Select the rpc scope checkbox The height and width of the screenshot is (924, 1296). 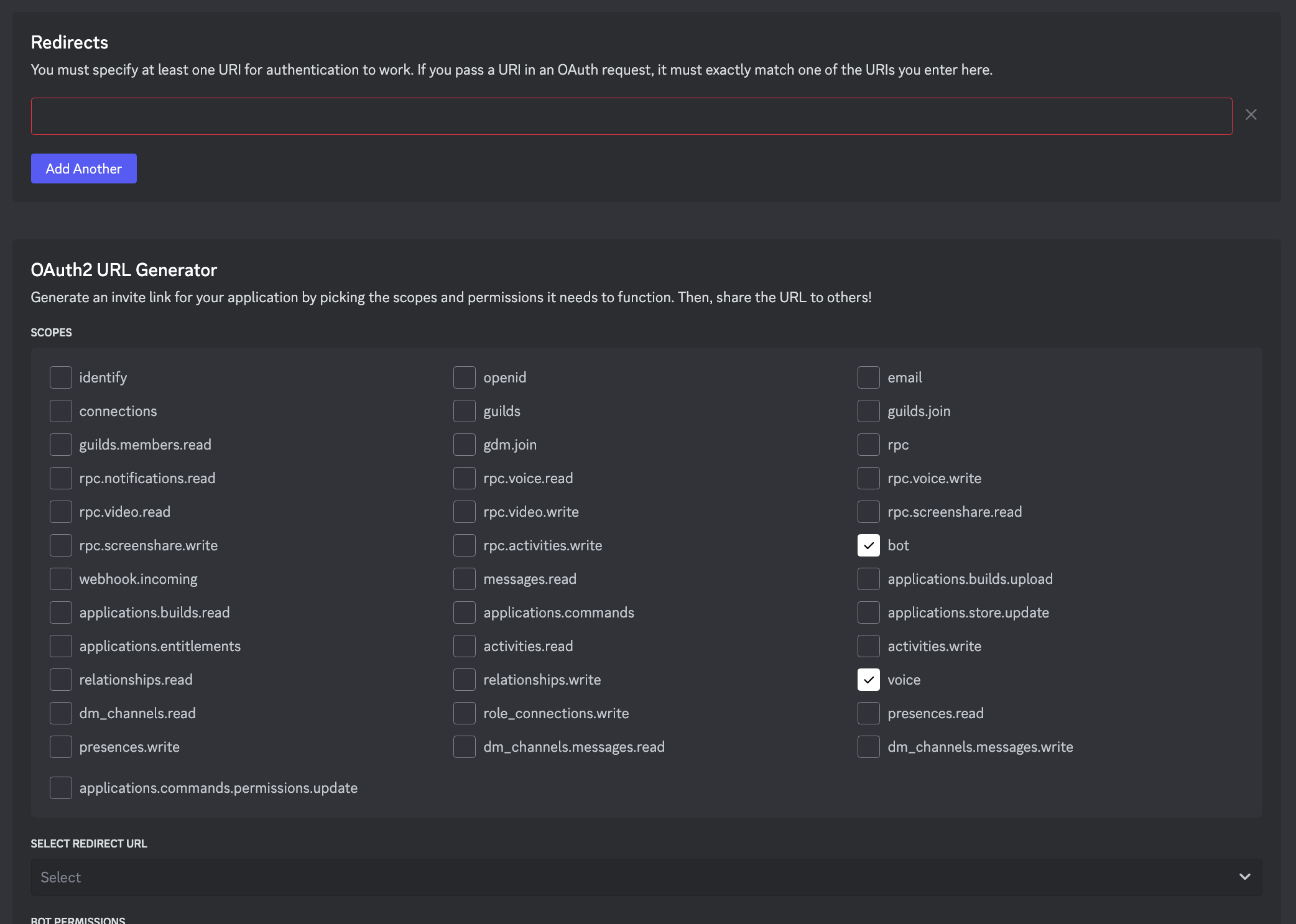pos(869,445)
